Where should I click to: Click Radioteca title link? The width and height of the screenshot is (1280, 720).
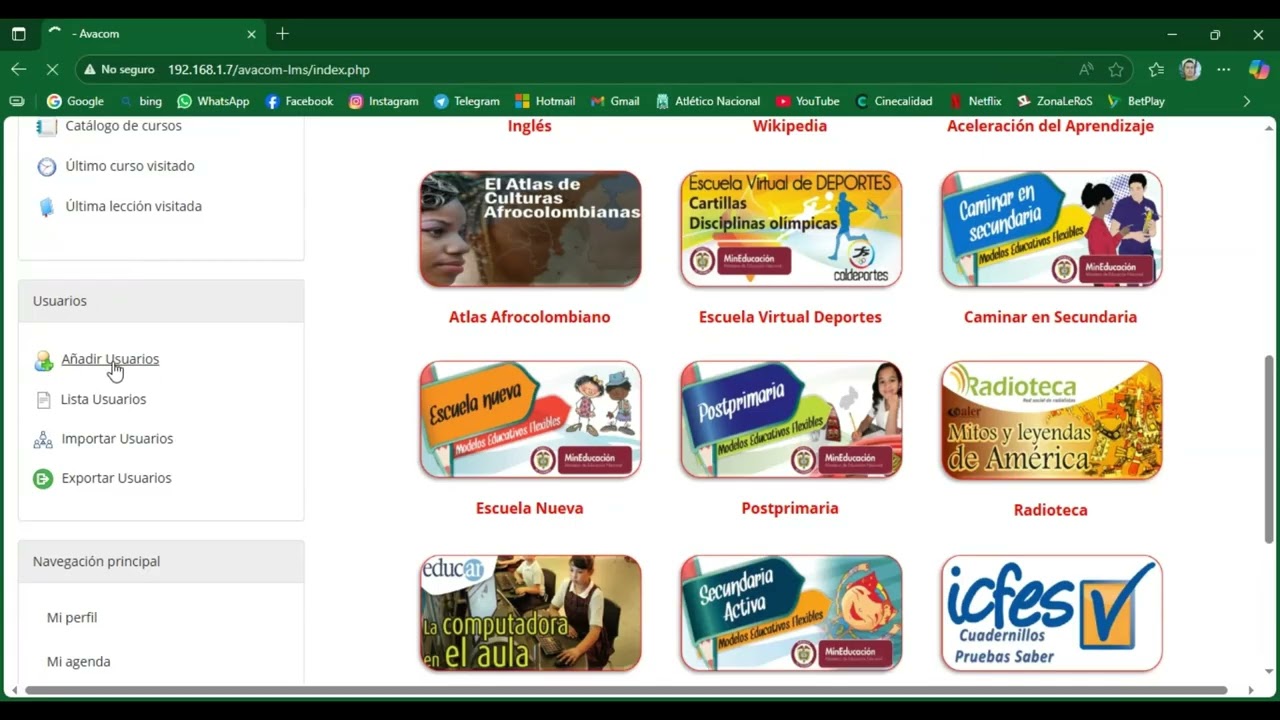point(1050,510)
